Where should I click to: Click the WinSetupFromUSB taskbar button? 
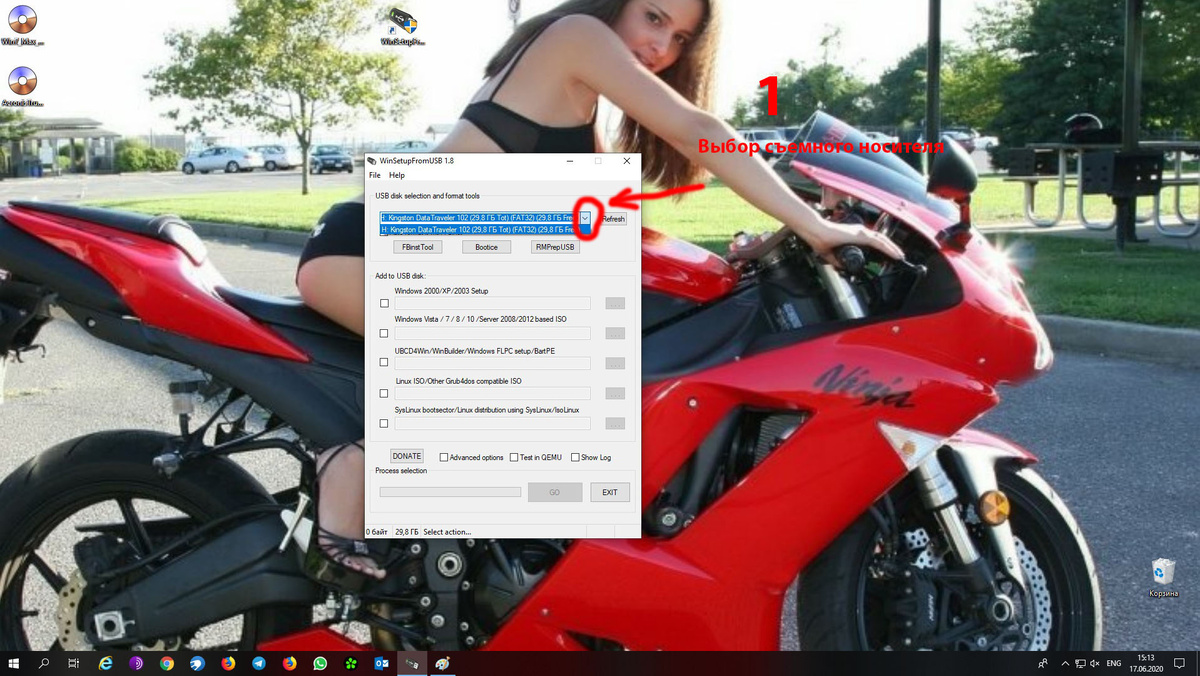(412, 663)
